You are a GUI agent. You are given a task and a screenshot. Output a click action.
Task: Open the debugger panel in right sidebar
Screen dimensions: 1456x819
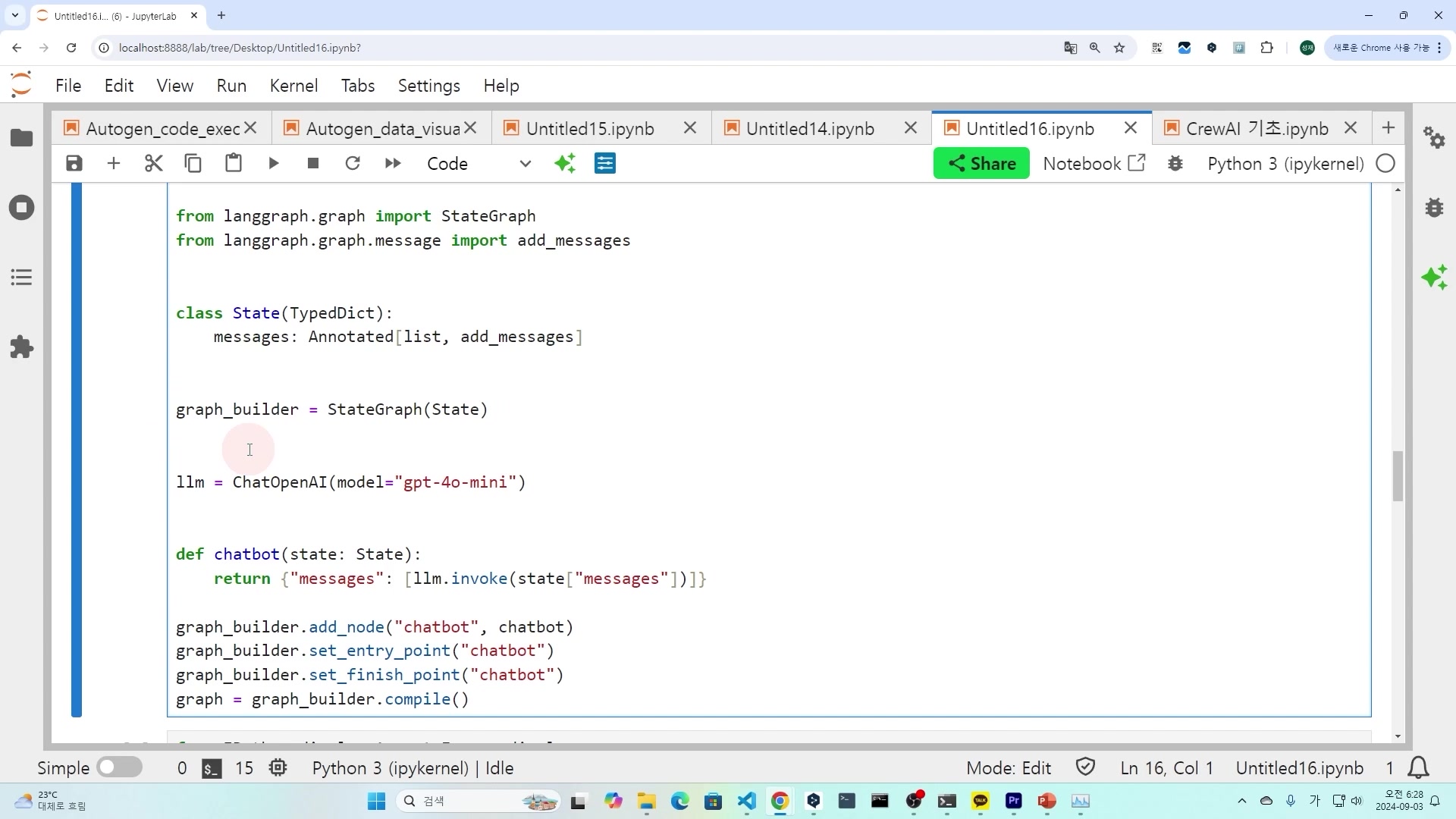coord(1434,208)
